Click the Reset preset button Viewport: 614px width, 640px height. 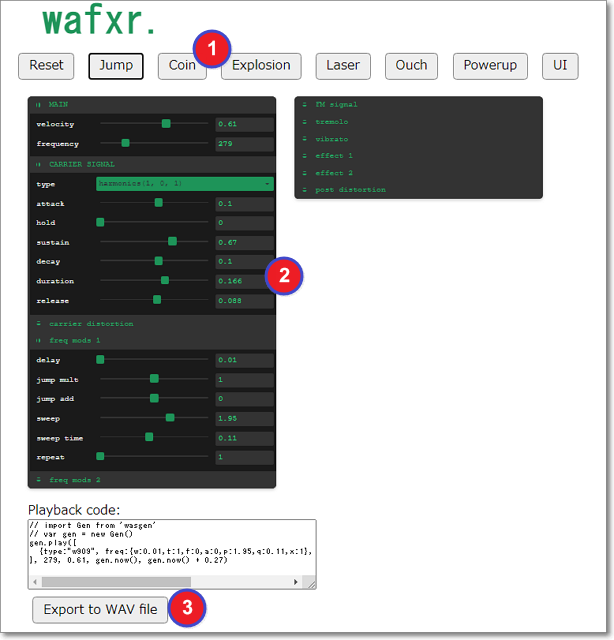coord(46,66)
